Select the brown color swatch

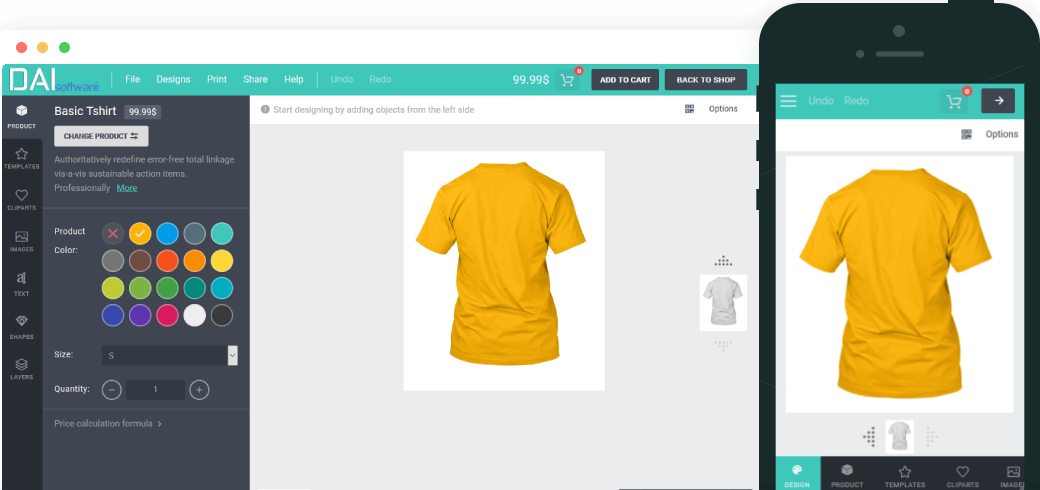point(140,261)
